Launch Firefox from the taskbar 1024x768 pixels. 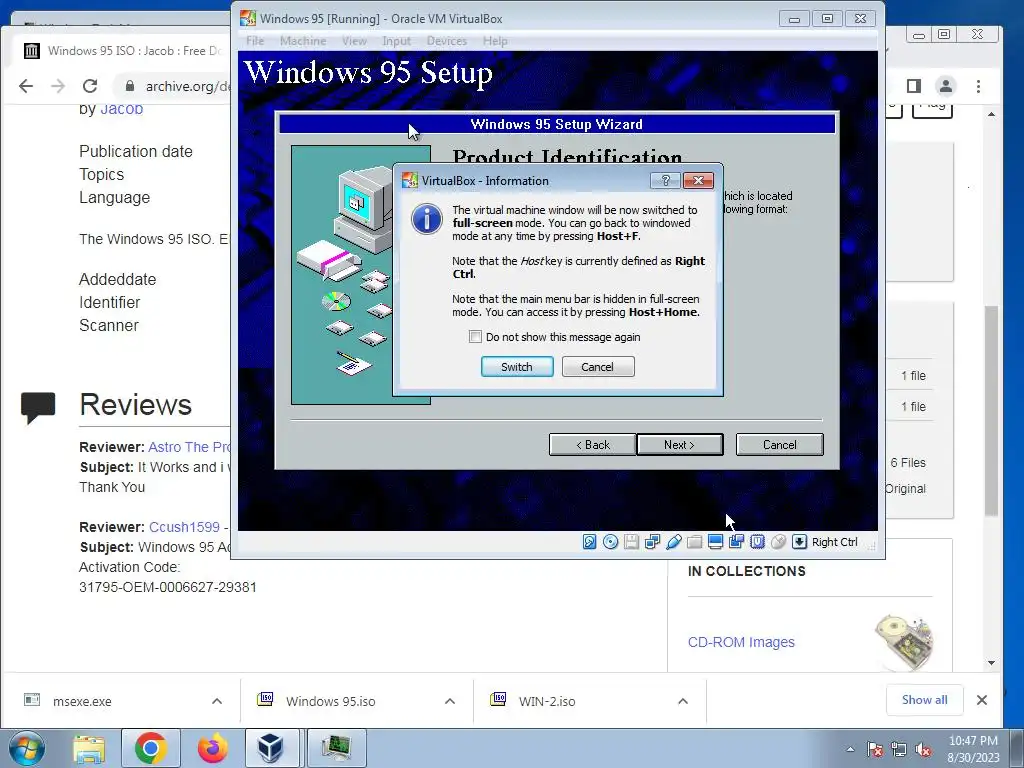(x=212, y=748)
